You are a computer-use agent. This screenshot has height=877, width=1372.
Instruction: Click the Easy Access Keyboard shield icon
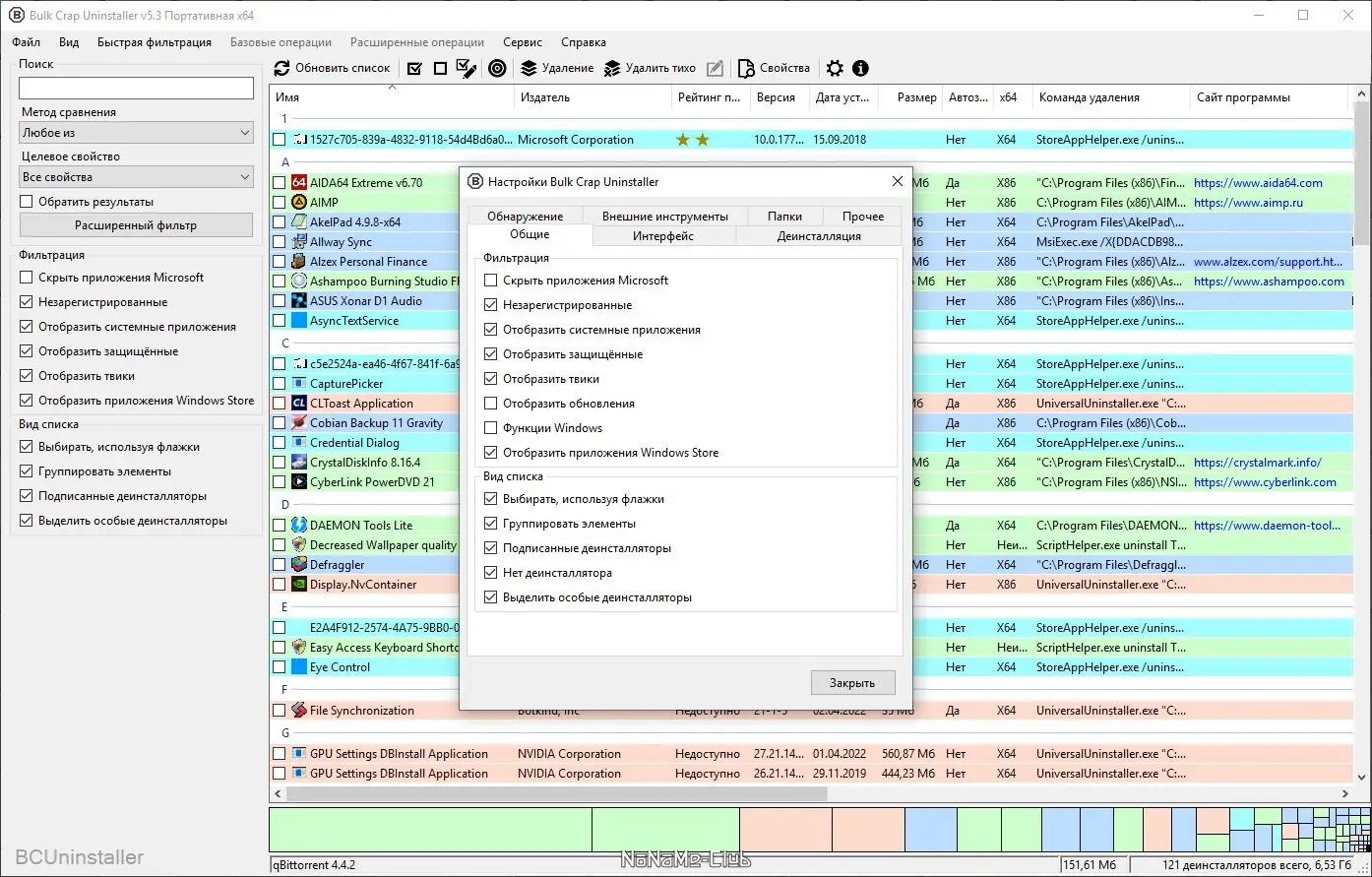click(299, 648)
